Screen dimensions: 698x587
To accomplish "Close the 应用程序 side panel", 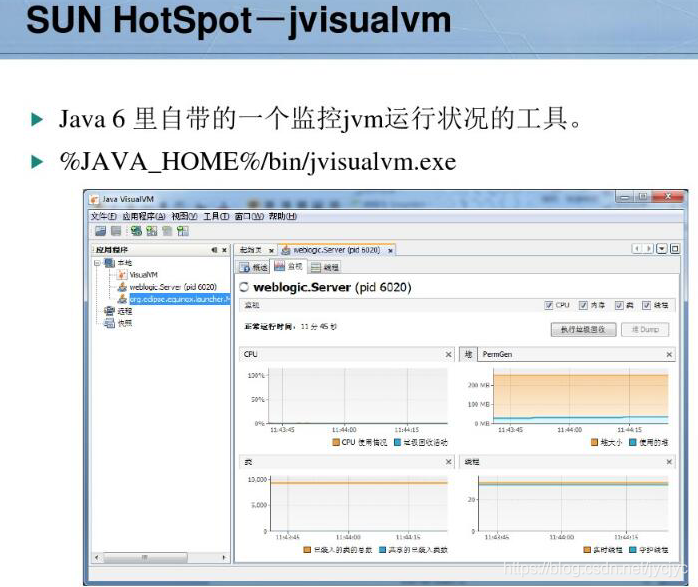I will (x=224, y=250).
